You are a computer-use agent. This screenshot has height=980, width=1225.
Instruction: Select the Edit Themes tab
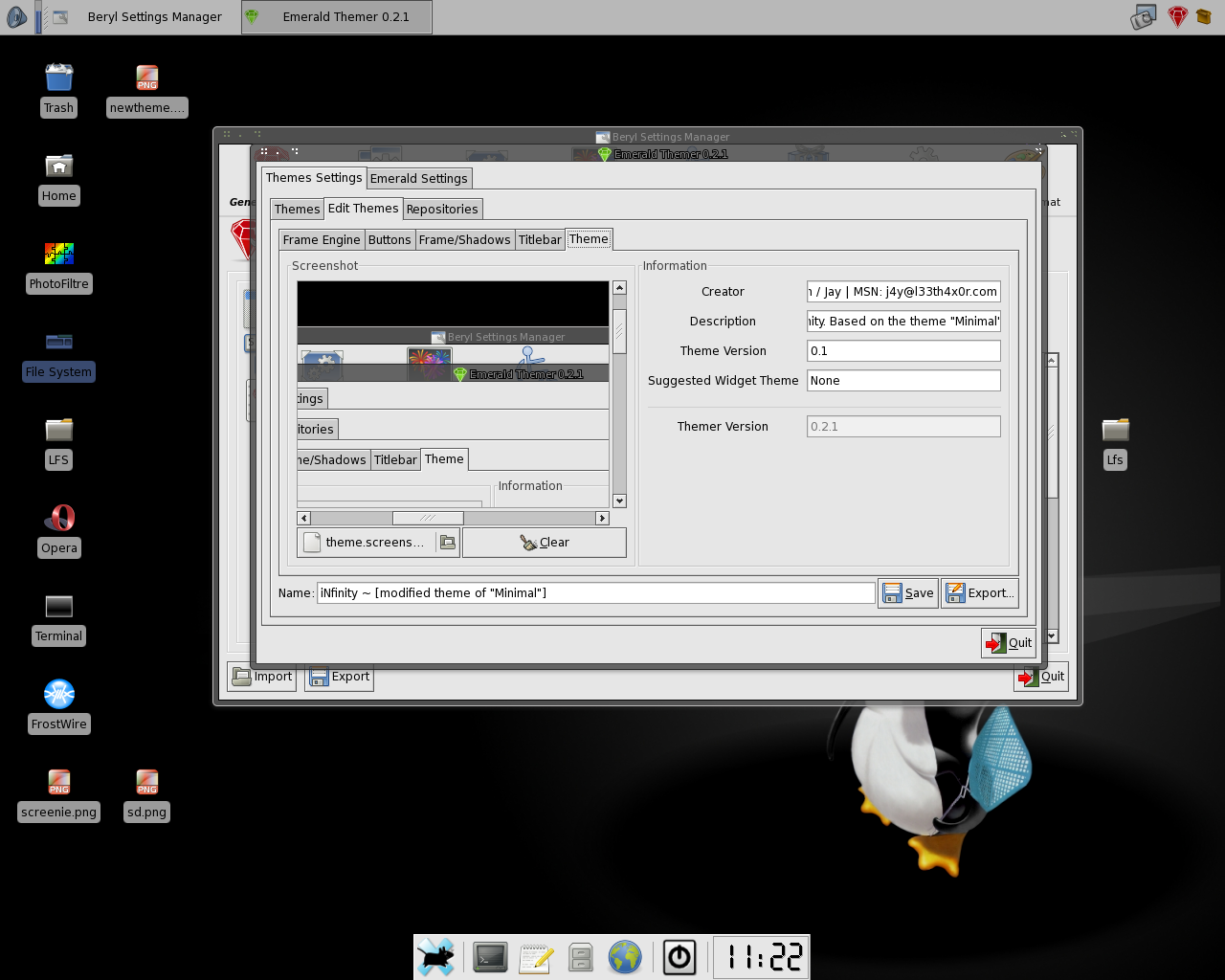[363, 208]
